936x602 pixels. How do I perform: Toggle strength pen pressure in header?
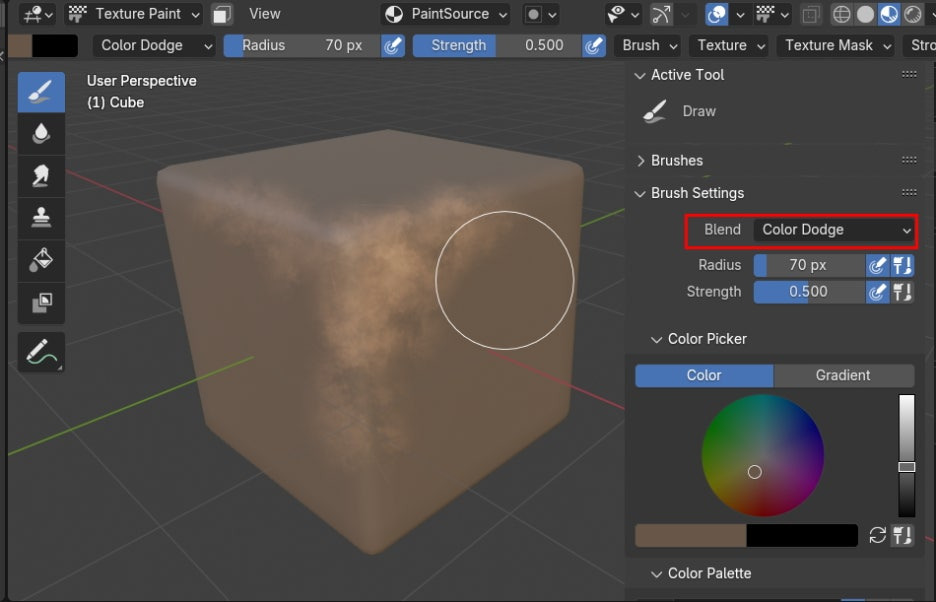click(593, 45)
